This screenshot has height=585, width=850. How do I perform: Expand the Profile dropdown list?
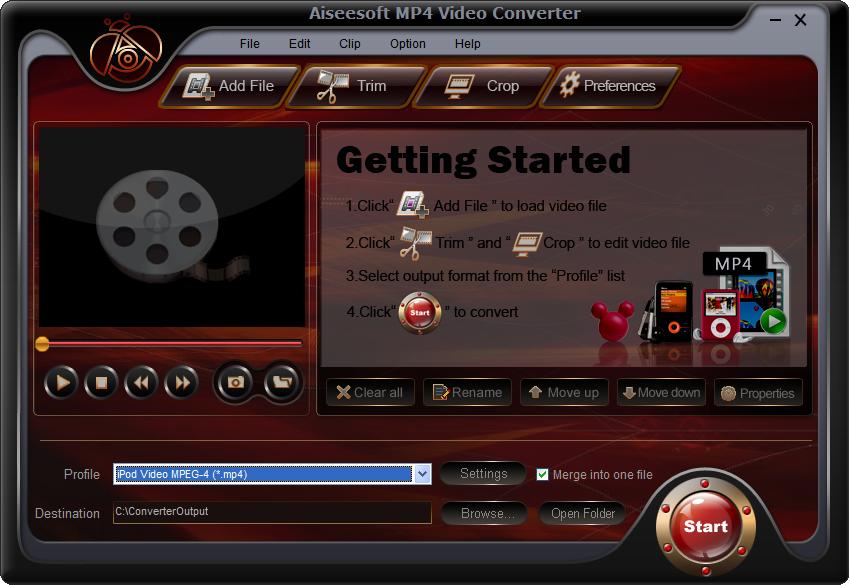point(422,474)
